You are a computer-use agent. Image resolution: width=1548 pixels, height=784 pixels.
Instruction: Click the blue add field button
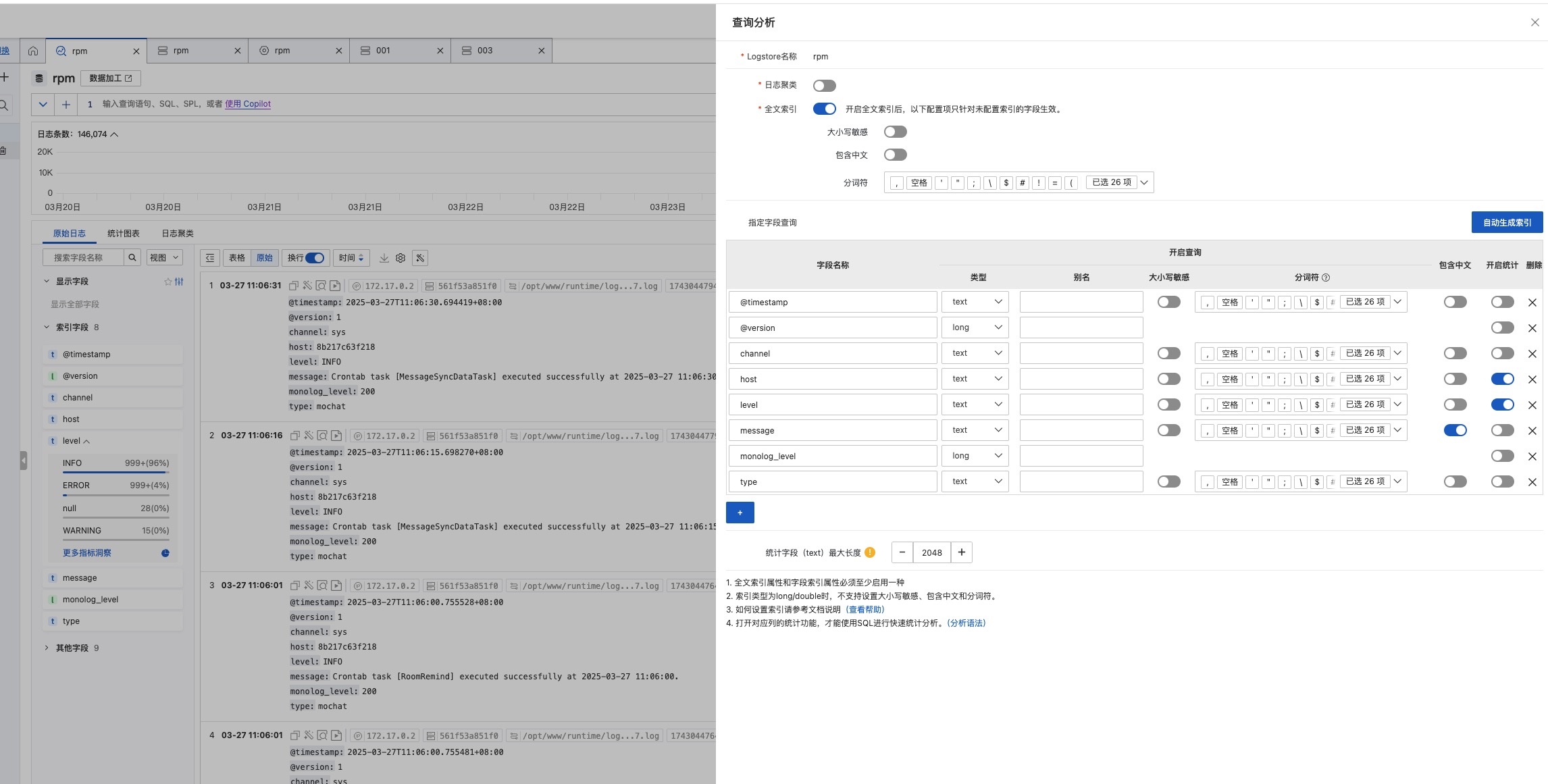[x=740, y=513]
